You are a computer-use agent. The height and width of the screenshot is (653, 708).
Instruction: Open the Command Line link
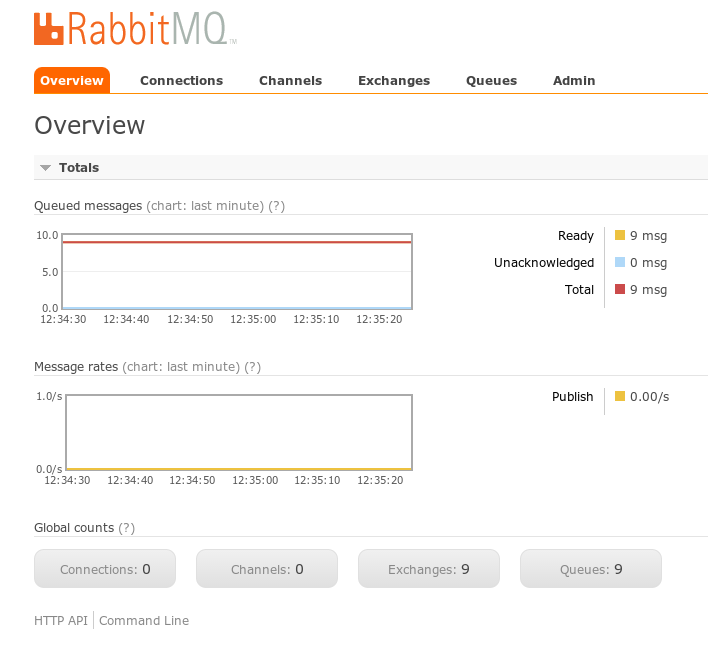[x=144, y=620]
